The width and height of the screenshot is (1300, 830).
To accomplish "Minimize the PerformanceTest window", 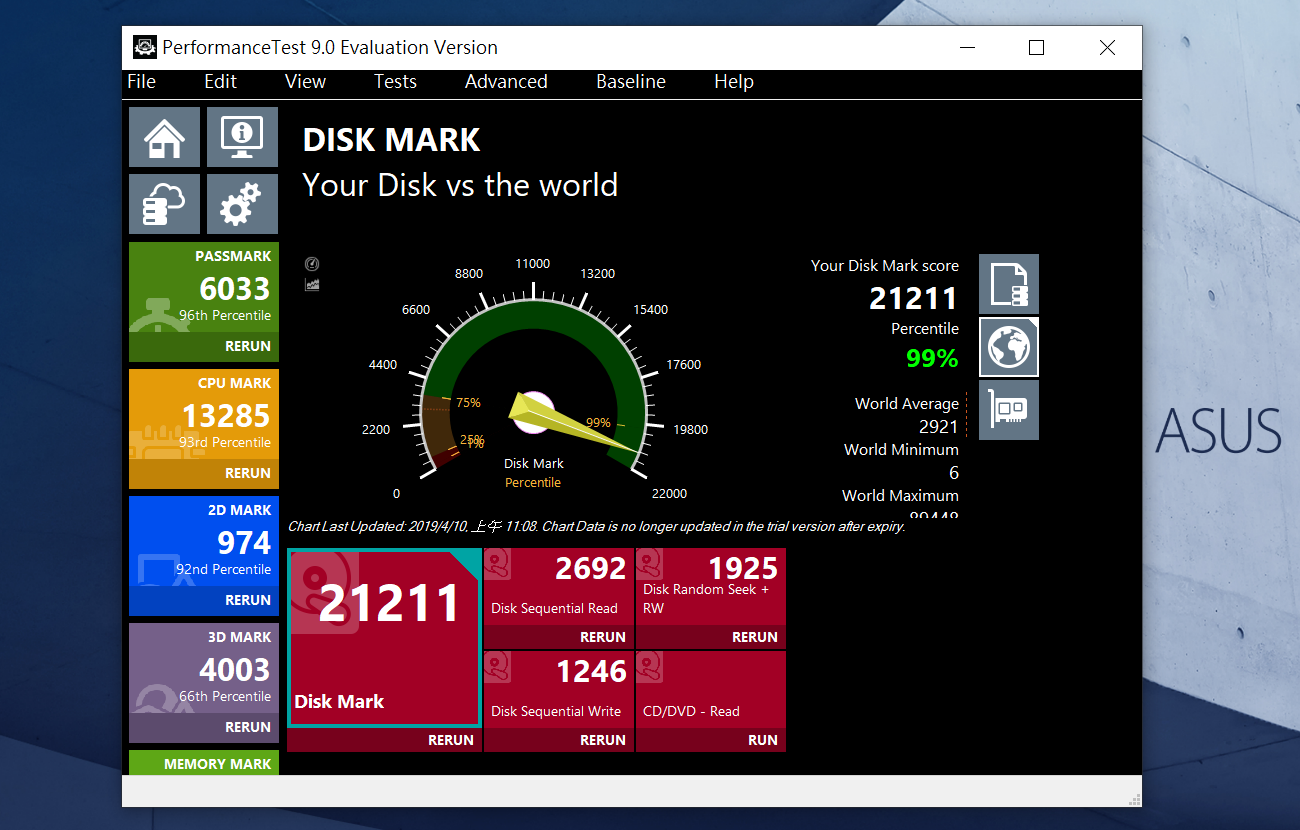I will (x=966, y=48).
